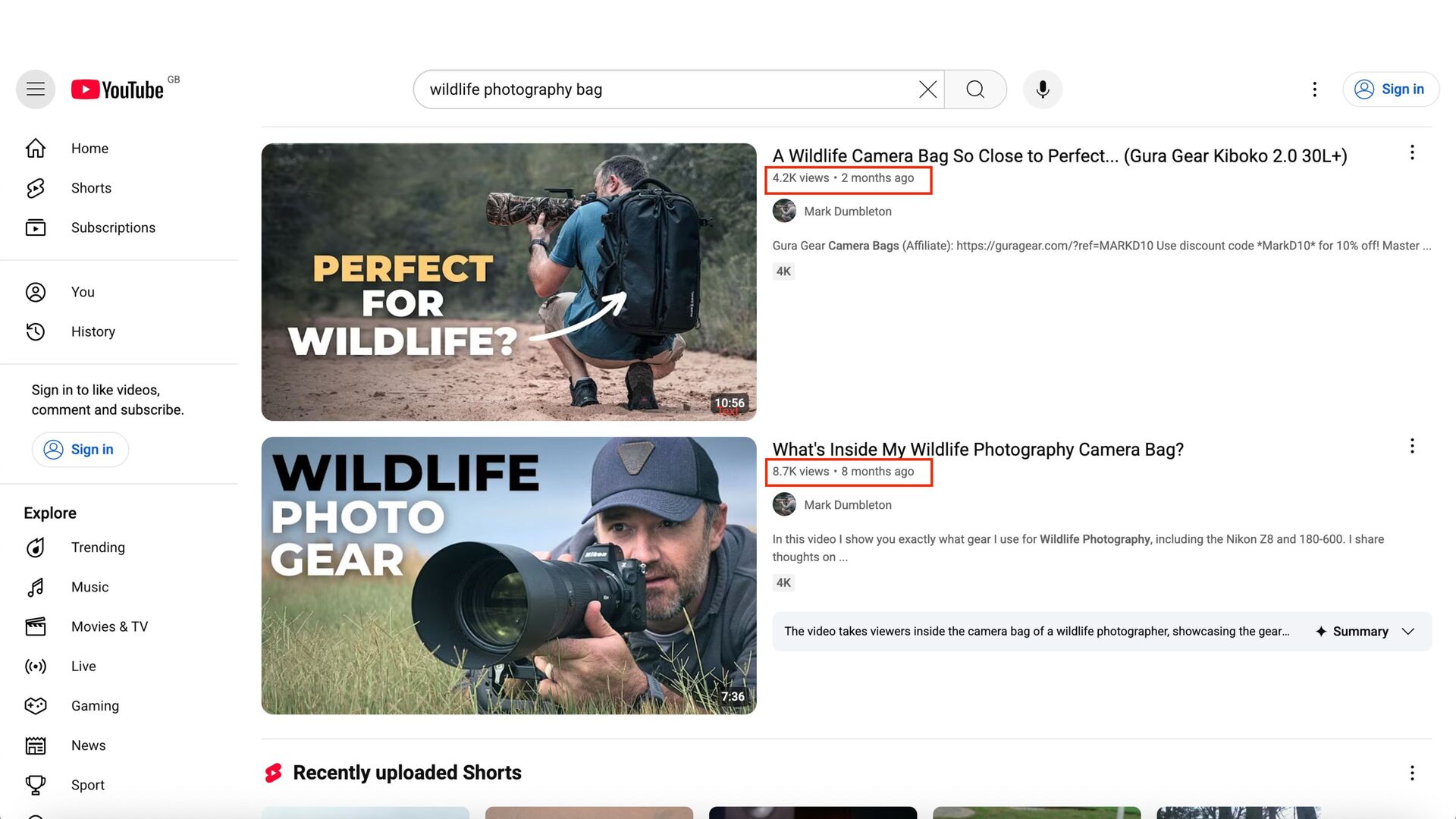The height and width of the screenshot is (819, 1456).
Task: Click into the search input field
Action: pyautogui.click(x=667, y=89)
